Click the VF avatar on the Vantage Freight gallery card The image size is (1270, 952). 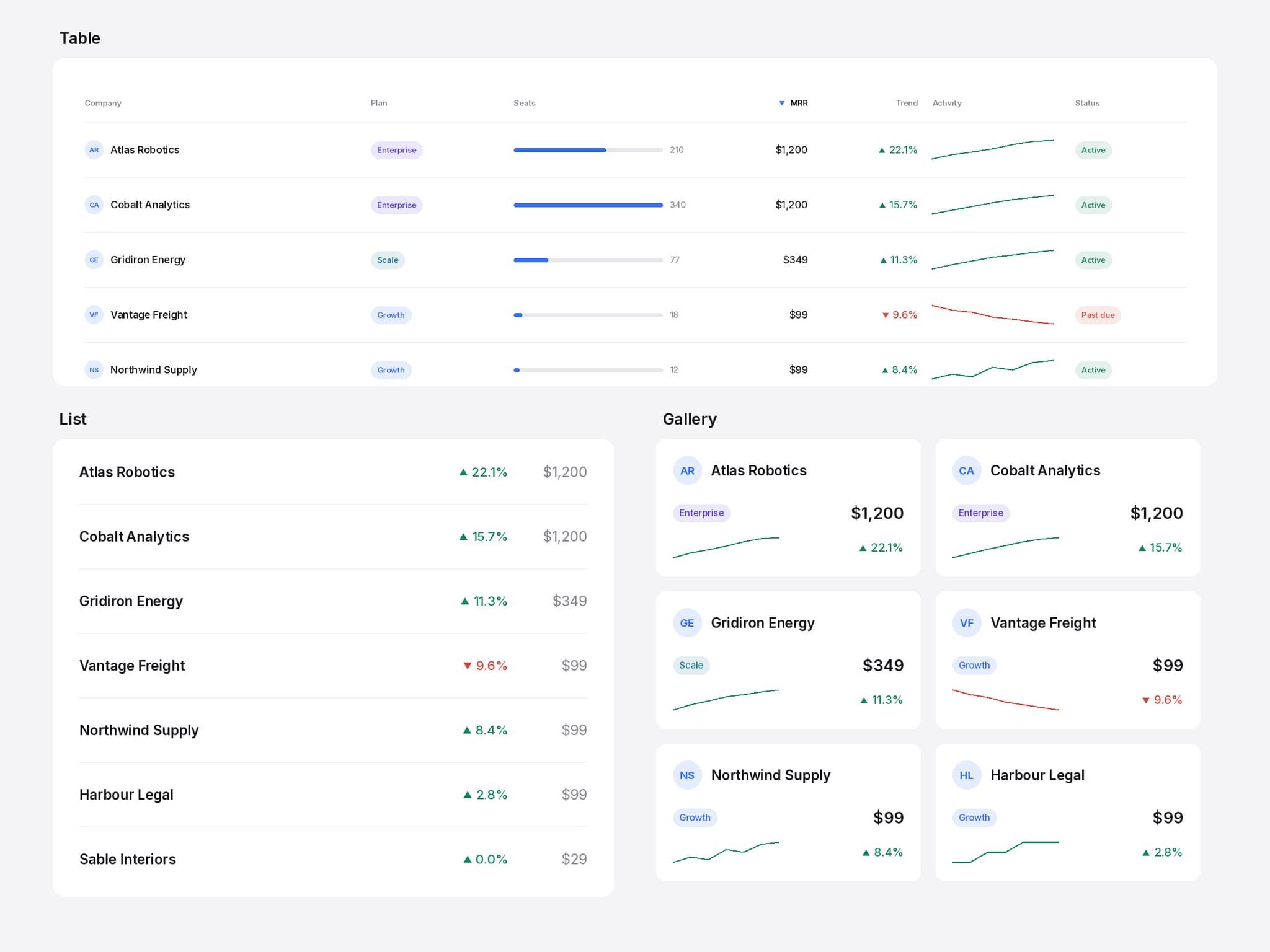coord(967,623)
